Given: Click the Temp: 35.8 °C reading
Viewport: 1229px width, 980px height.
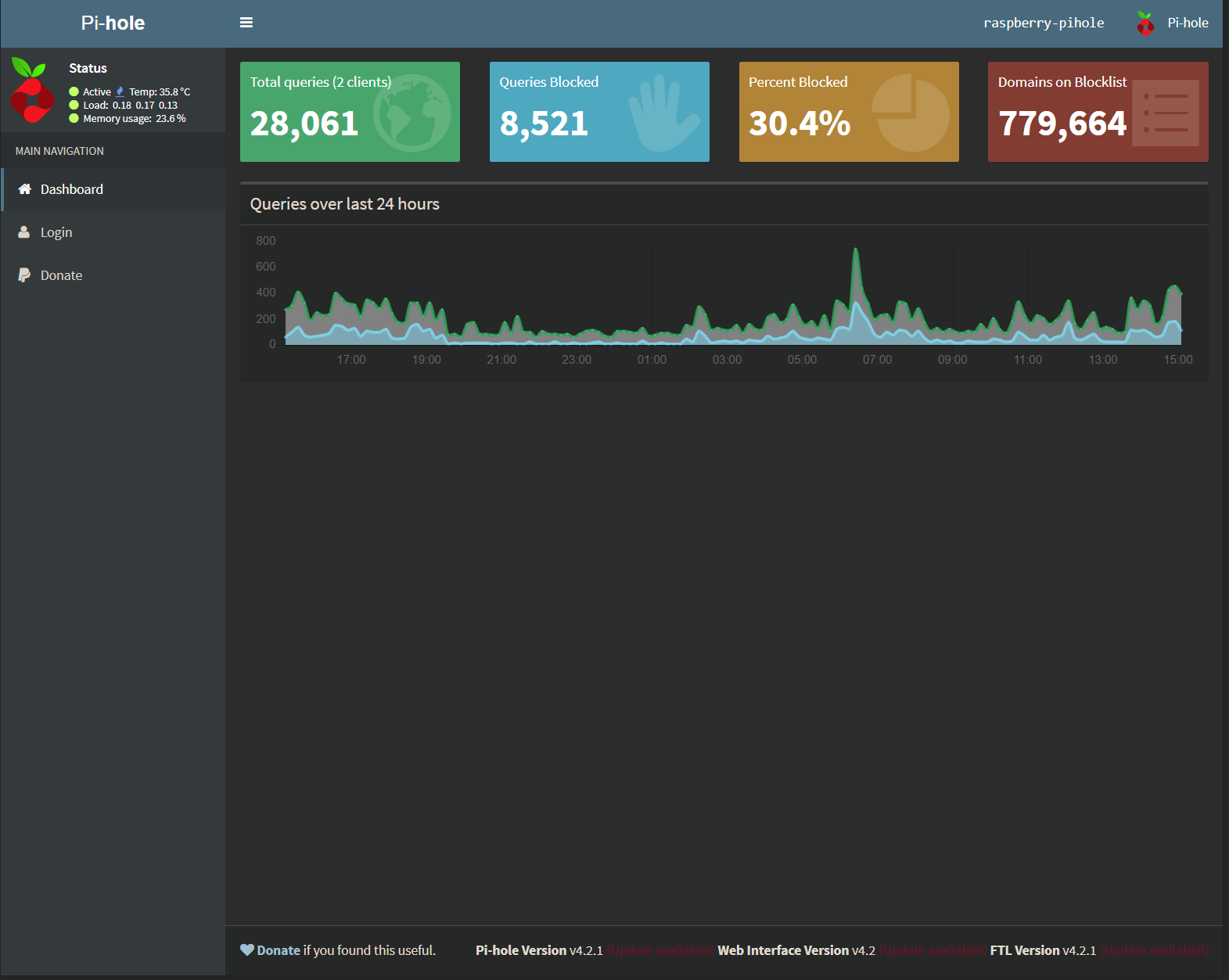Looking at the screenshot, I should tap(160, 92).
